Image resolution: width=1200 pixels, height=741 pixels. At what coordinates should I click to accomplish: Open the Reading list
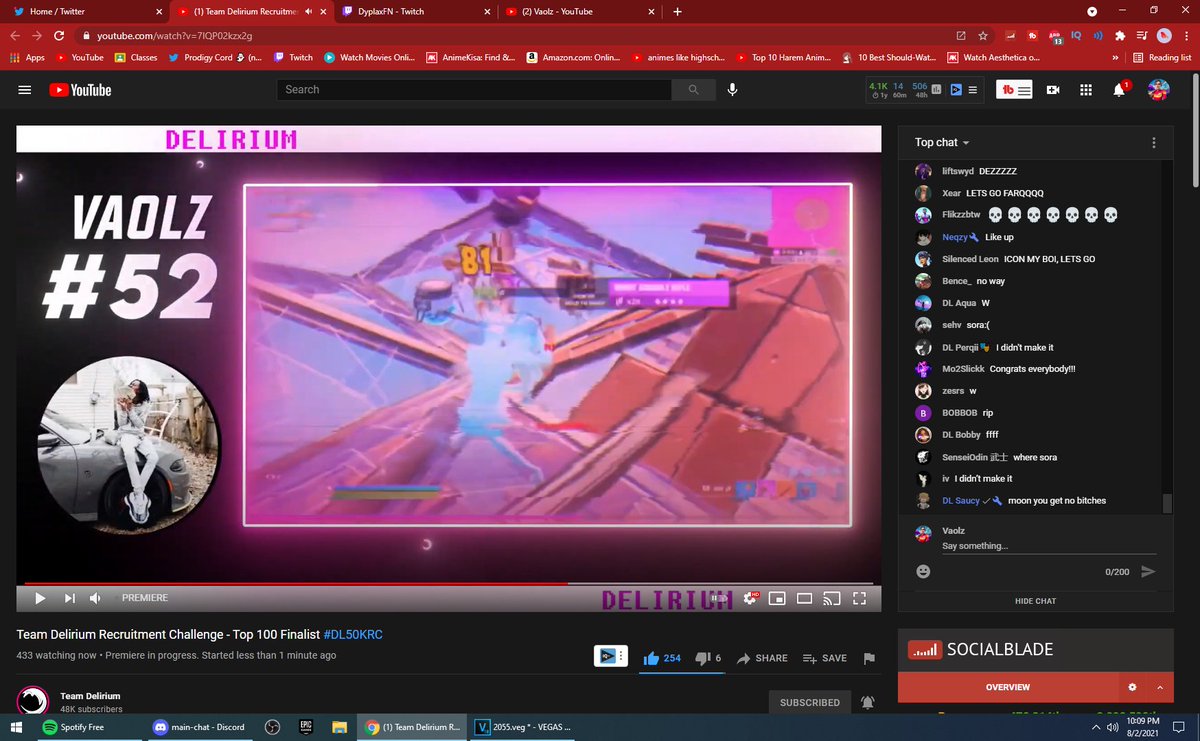click(1162, 58)
